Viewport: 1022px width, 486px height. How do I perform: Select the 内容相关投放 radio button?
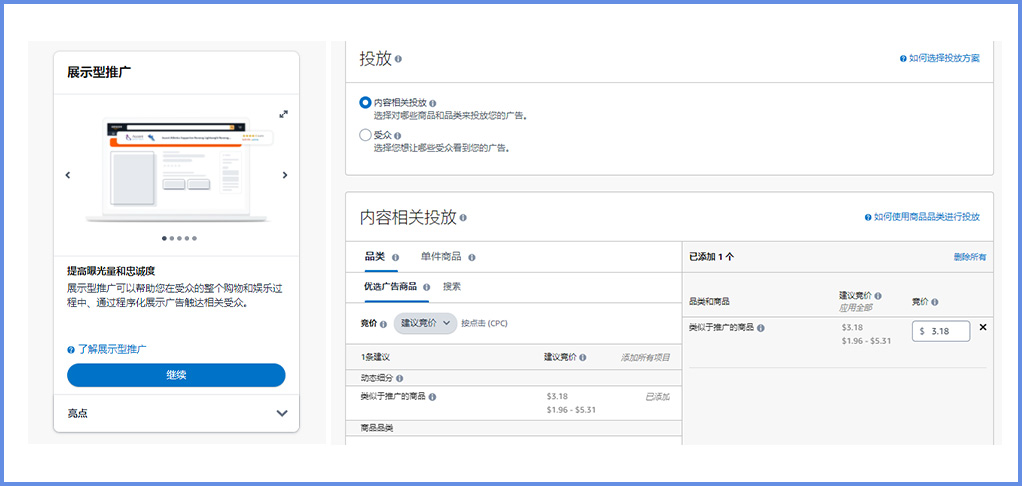tap(365, 102)
